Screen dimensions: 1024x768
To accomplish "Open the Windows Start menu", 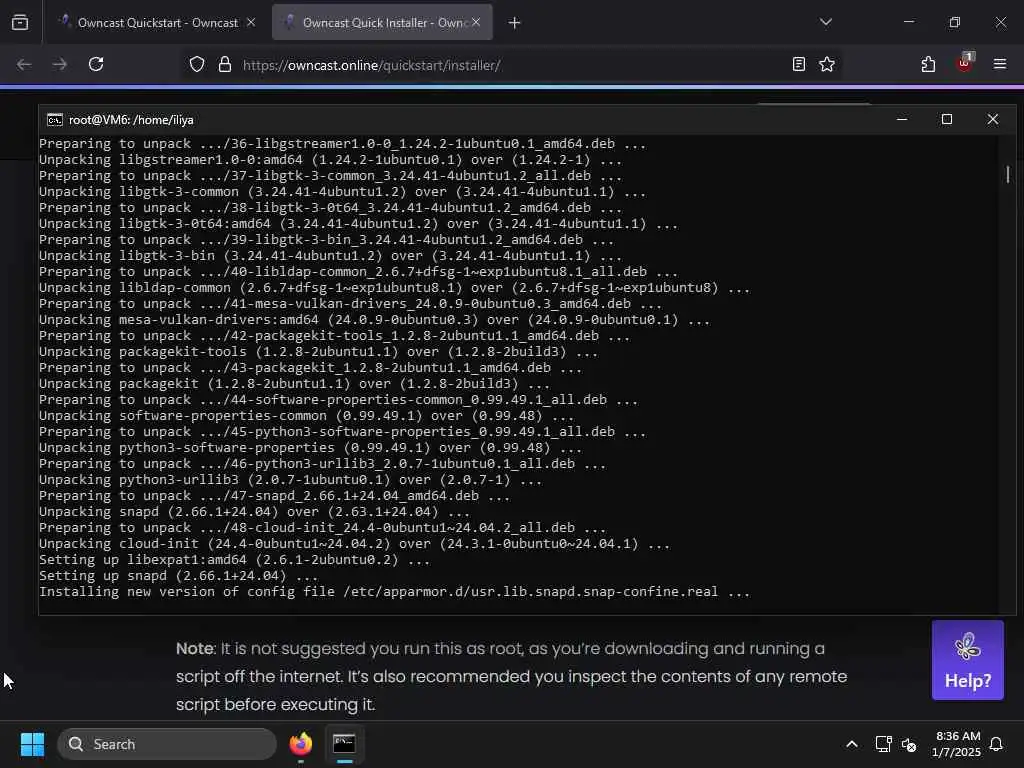I will (33, 744).
